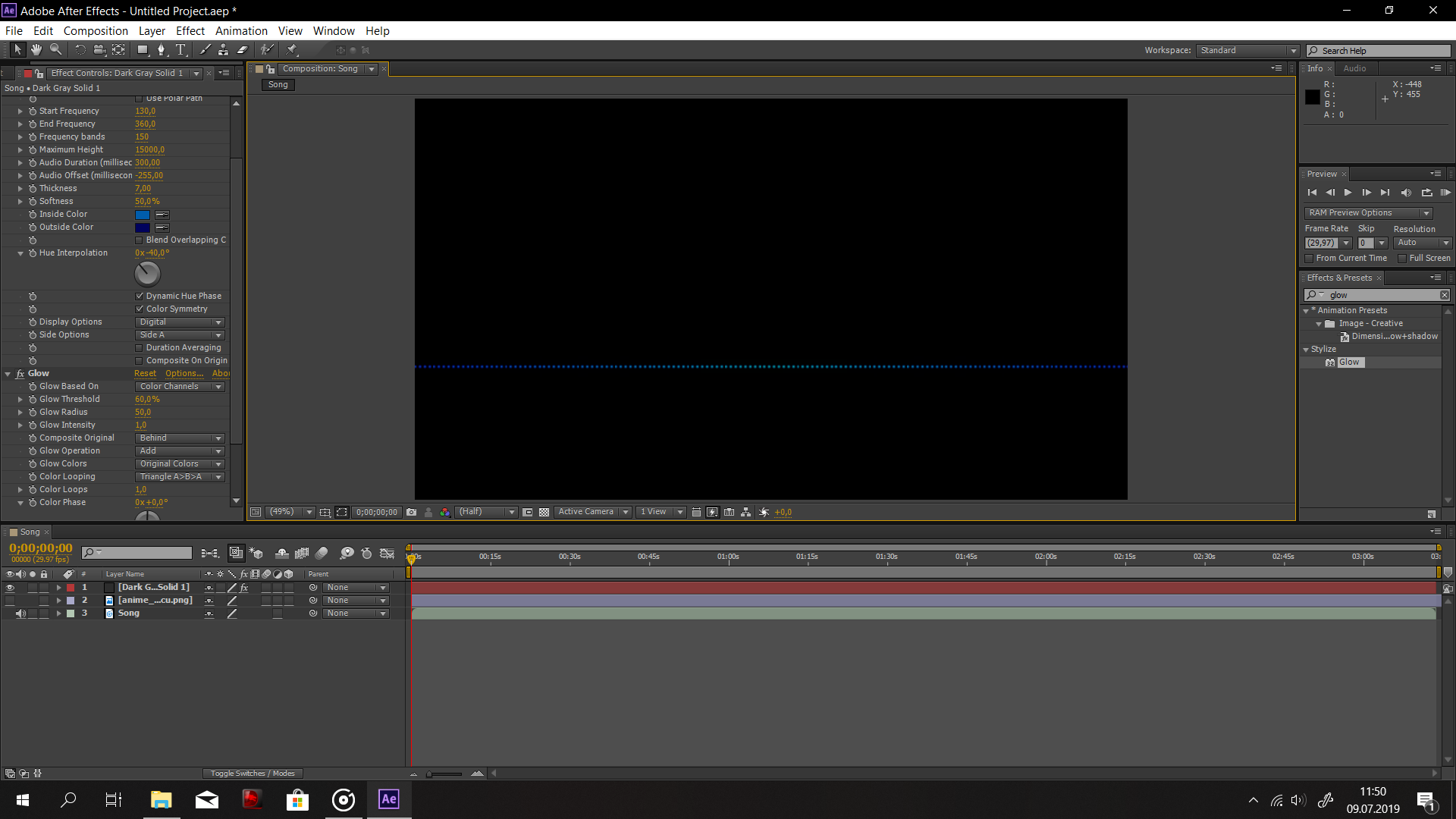This screenshot has height=819, width=1456.
Task: Open the Graph Editor icon
Action: (387, 554)
